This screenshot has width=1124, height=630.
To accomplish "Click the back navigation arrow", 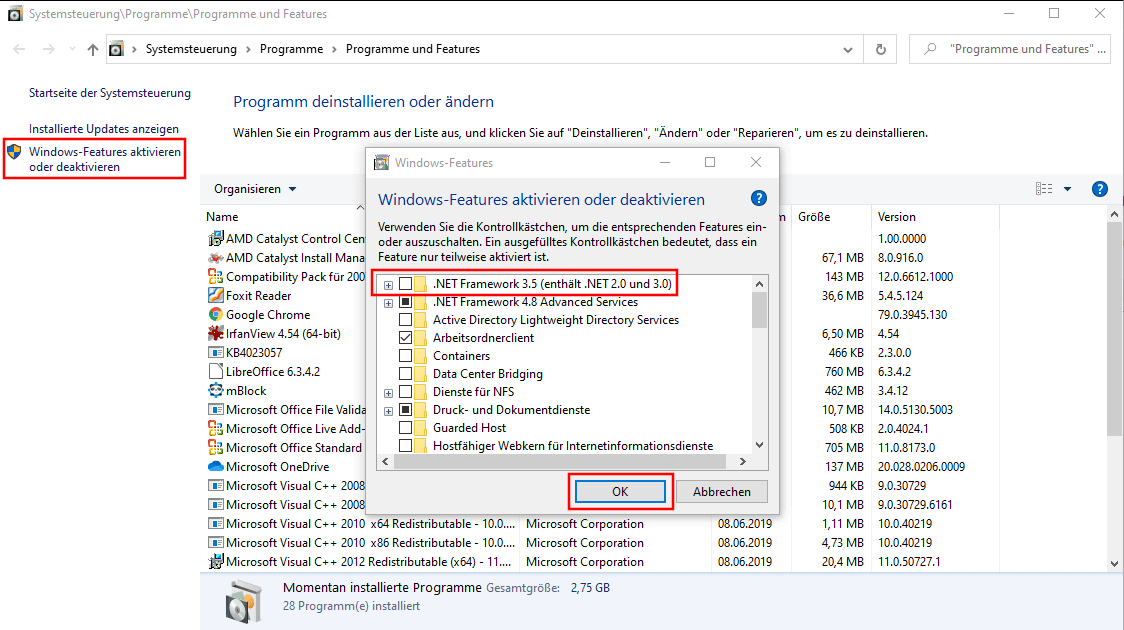I will [19, 49].
